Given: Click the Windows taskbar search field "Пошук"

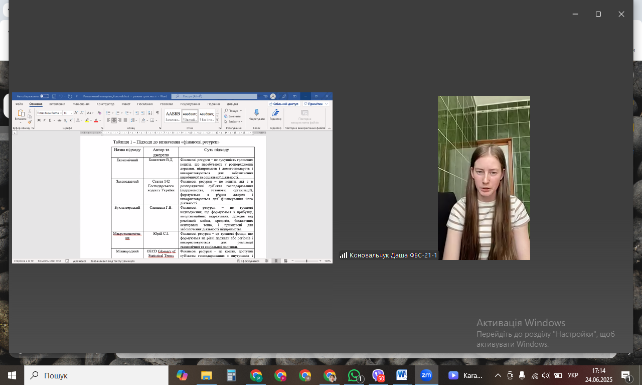Looking at the screenshot, I should click(x=96, y=375).
